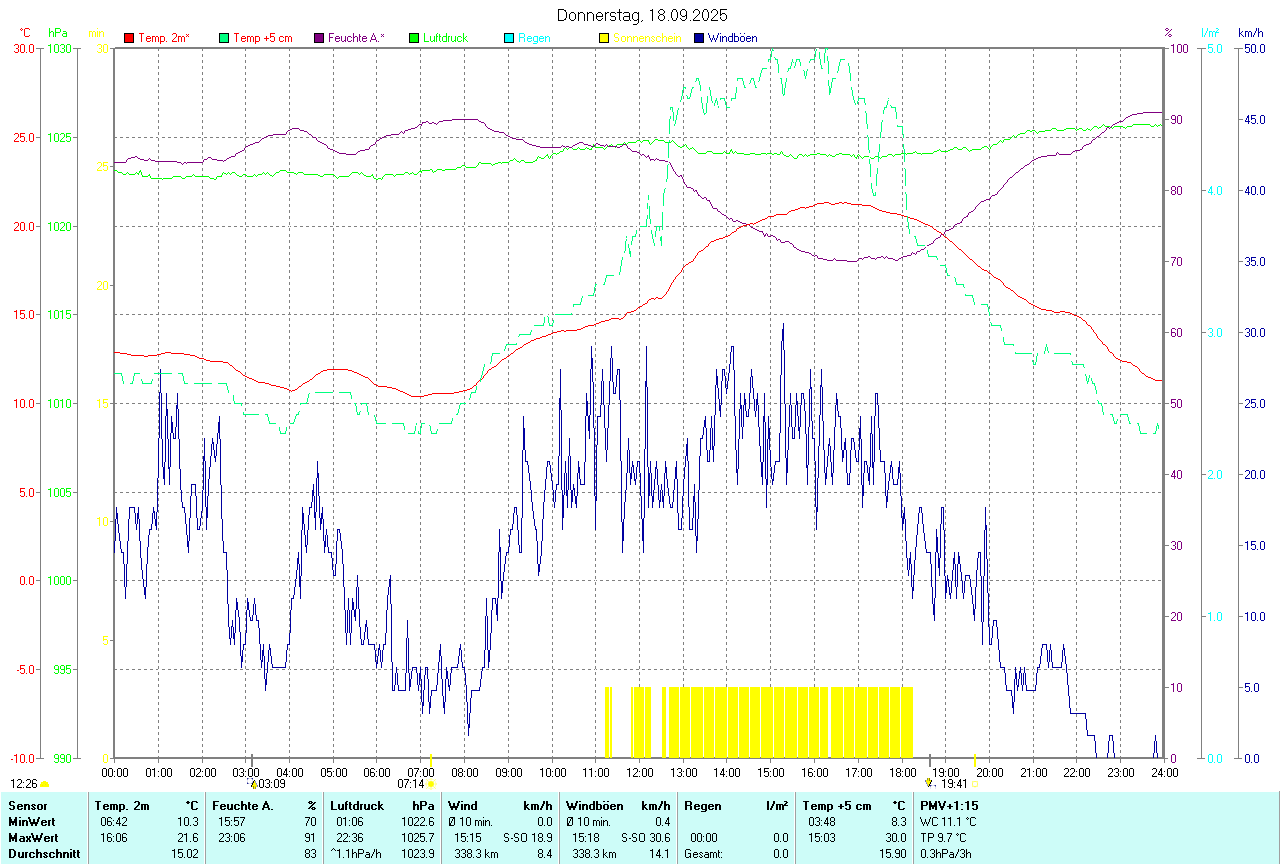Click the Windböen table header
The image size is (1280, 864).
coord(596,805)
